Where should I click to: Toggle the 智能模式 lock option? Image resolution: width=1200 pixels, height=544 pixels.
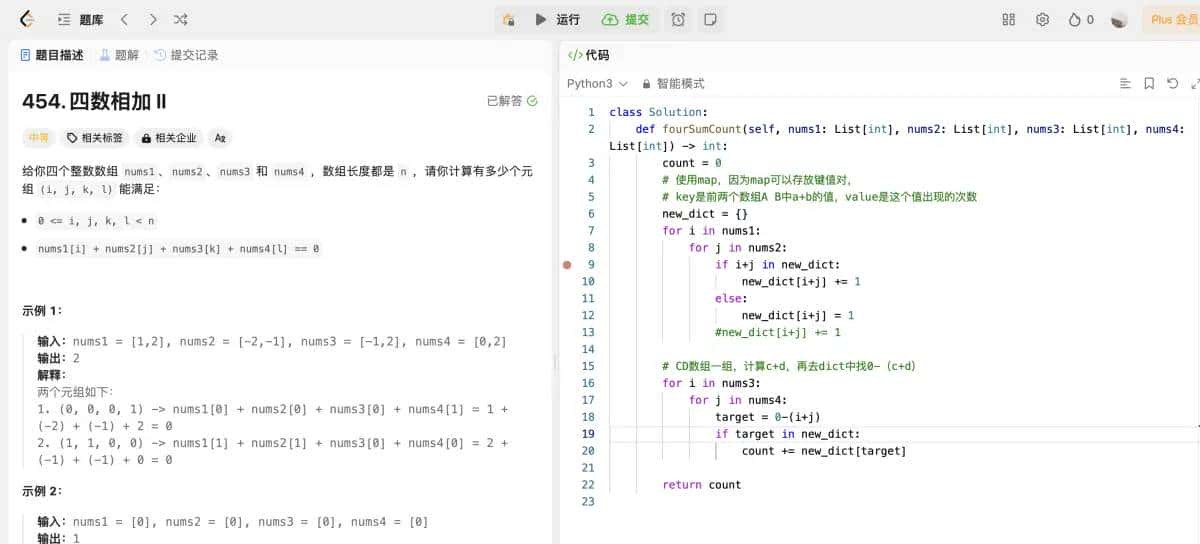click(673, 84)
